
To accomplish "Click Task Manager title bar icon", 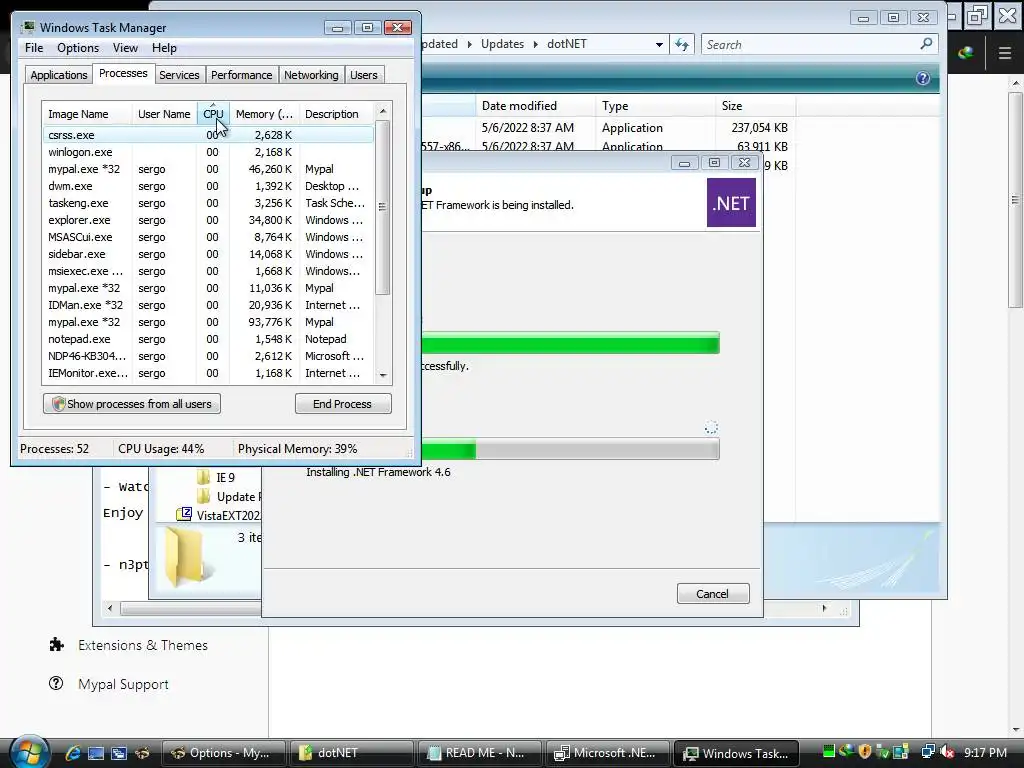I will point(27,27).
